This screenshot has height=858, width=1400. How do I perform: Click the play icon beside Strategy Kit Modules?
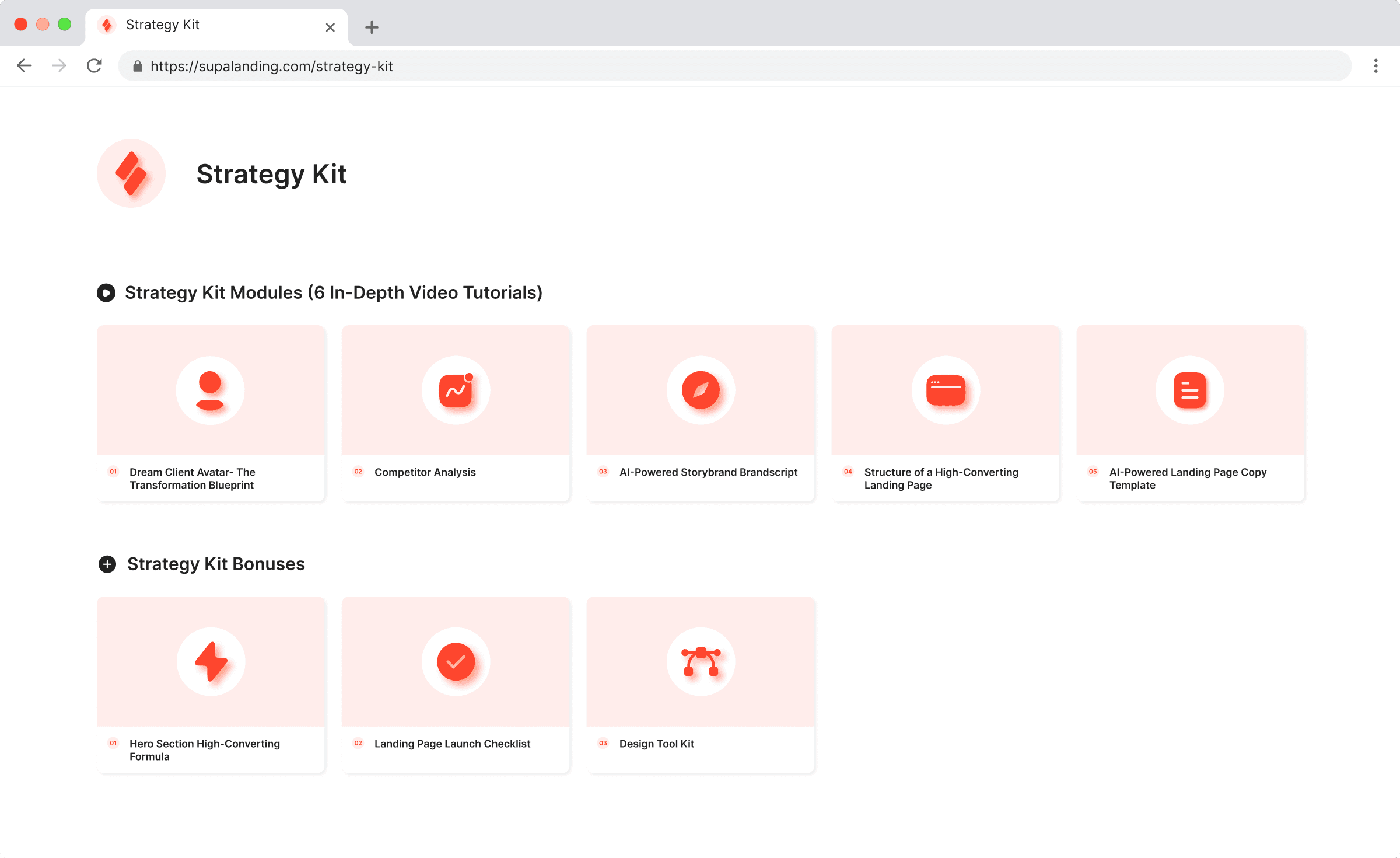tap(106, 292)
